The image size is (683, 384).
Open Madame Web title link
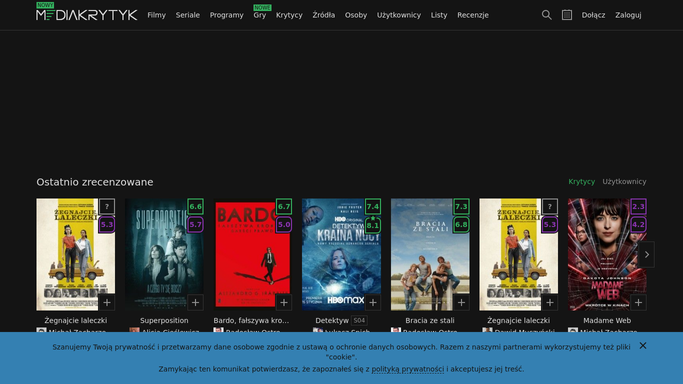tap(607, 320)
